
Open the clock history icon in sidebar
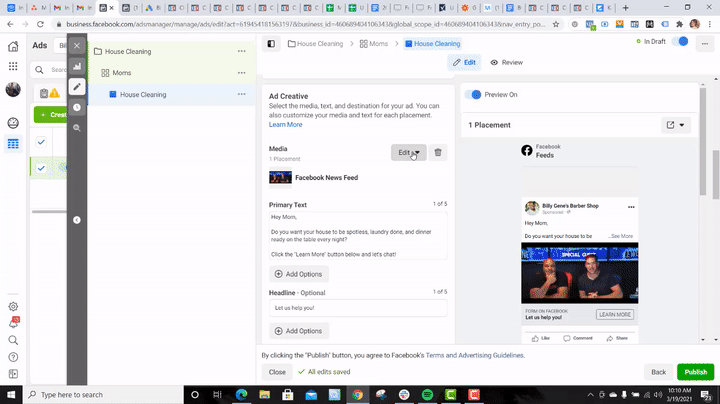77,107
